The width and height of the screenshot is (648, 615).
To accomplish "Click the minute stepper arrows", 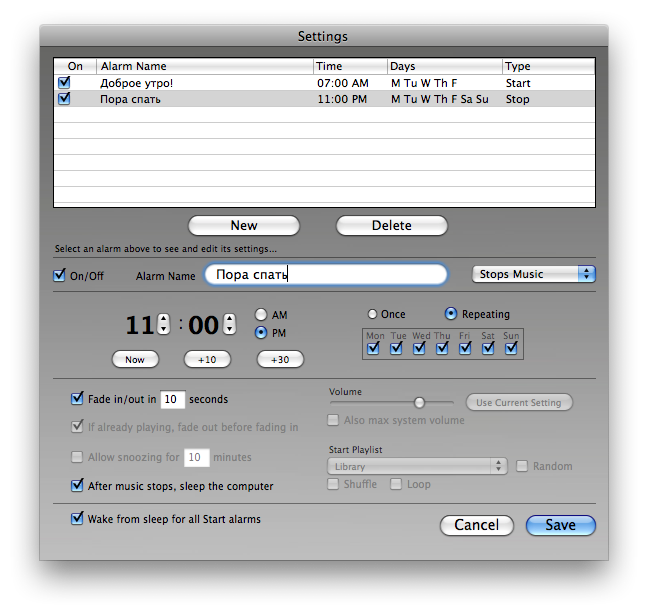I will 229,325.
